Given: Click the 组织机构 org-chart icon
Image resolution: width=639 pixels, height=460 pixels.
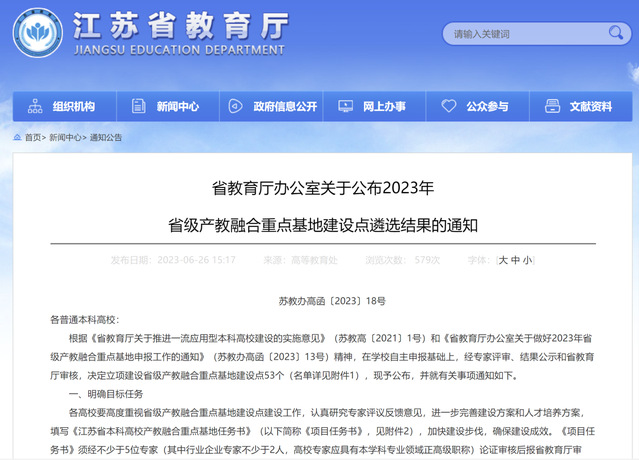Looking at the screenshot, I should click(36, 107).
